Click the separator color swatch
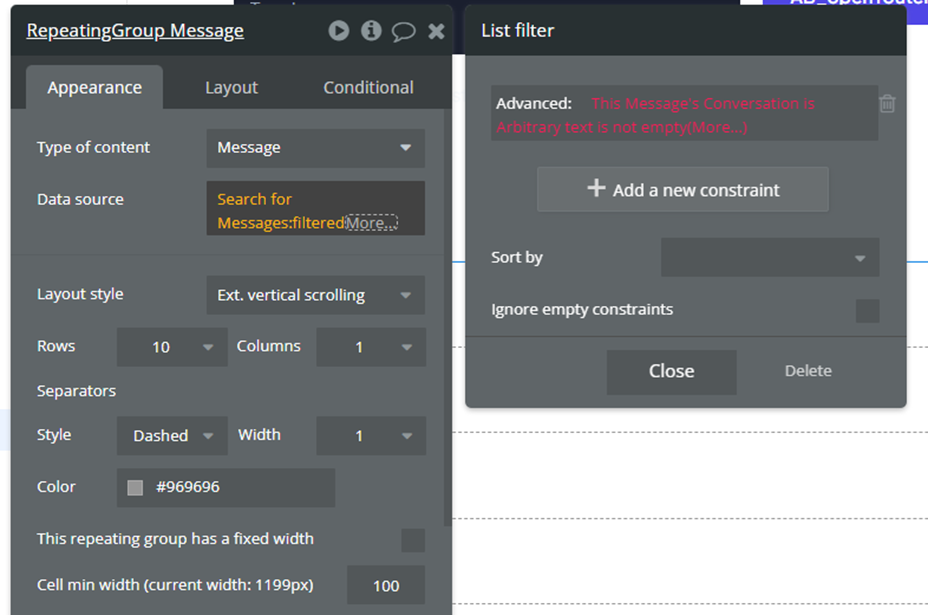928x615 pixels. point(136,488)
